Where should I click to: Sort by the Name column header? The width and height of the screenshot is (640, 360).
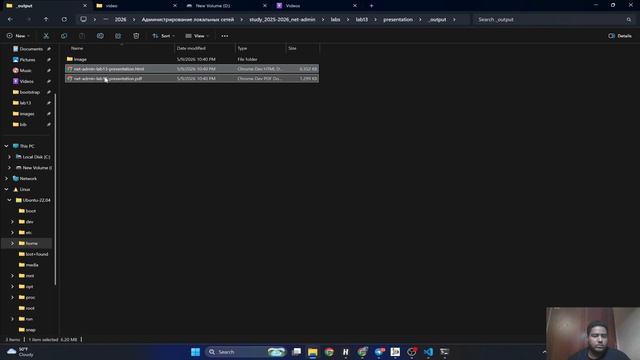tap(120, 48)
